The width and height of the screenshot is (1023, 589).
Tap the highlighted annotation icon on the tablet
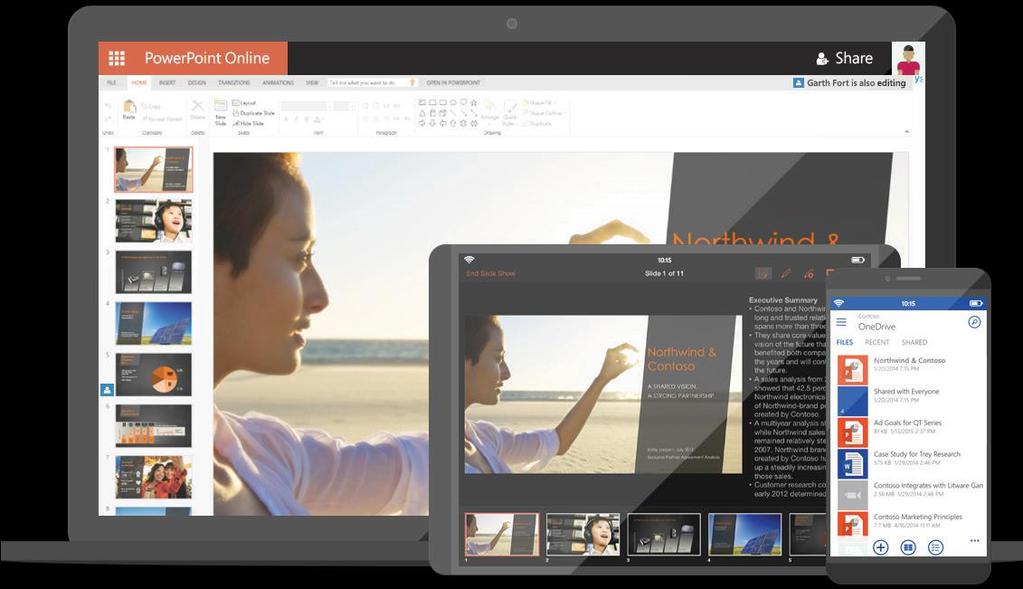click(x=763, y=274)
